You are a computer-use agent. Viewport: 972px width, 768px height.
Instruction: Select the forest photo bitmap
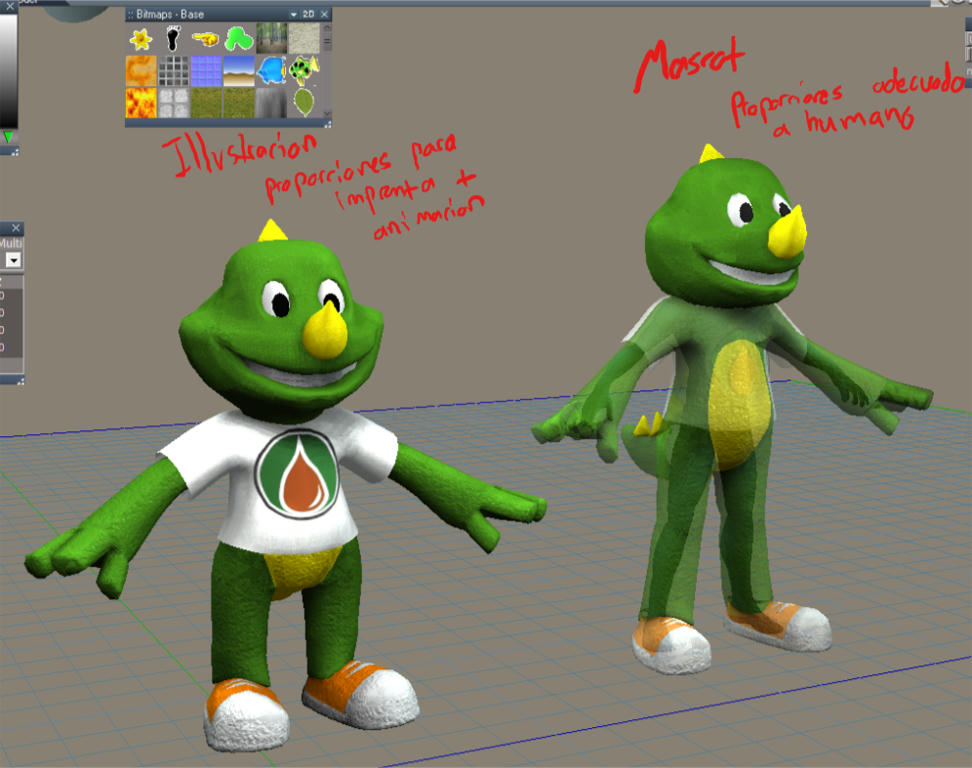[x=271, y=38]
